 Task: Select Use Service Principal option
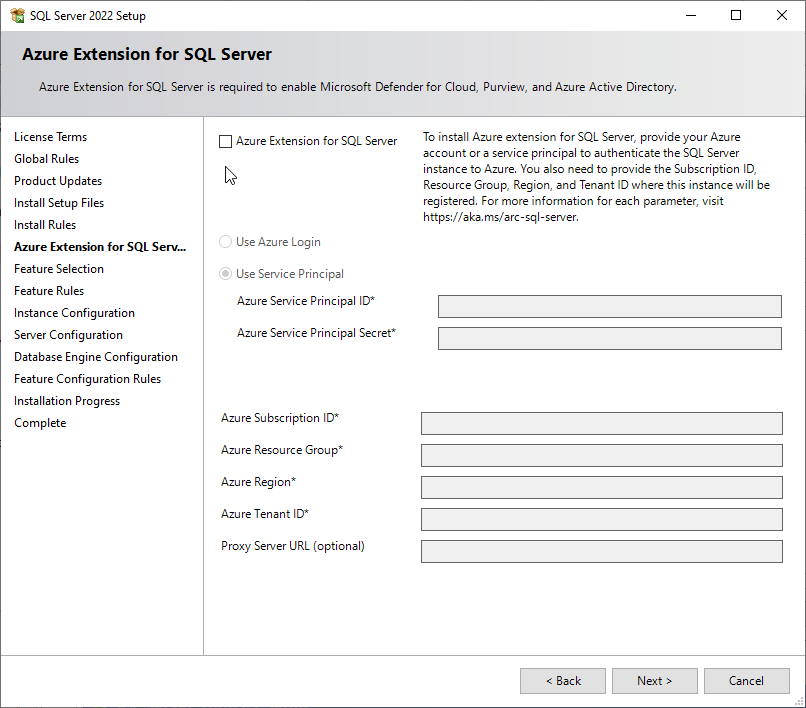click(x=226, y=274)
